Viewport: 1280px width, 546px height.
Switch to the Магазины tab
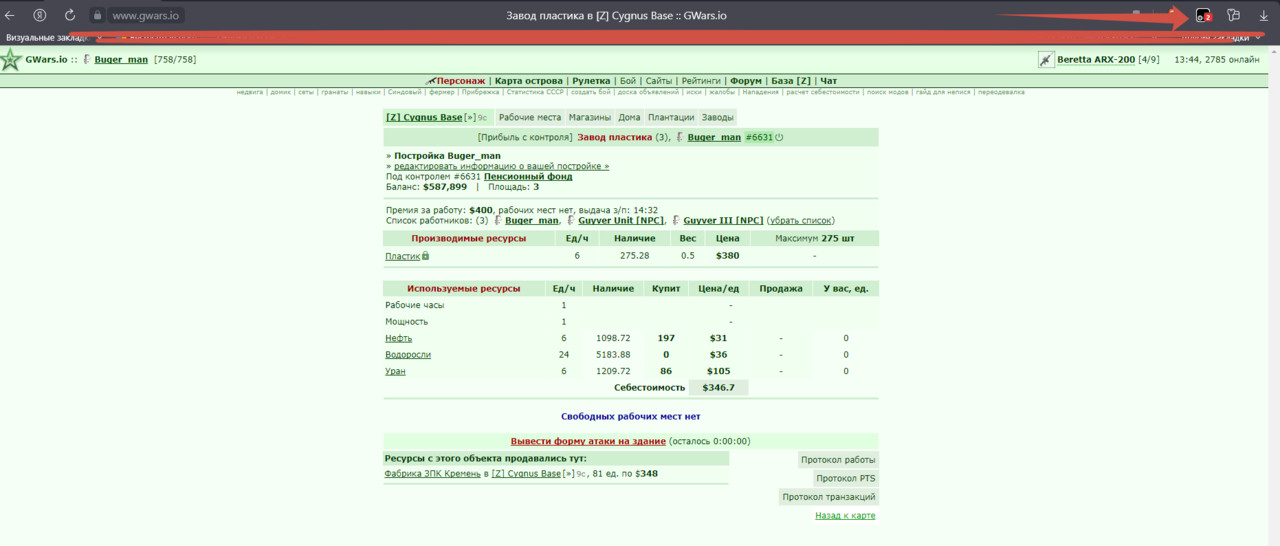tap(590, 118)
